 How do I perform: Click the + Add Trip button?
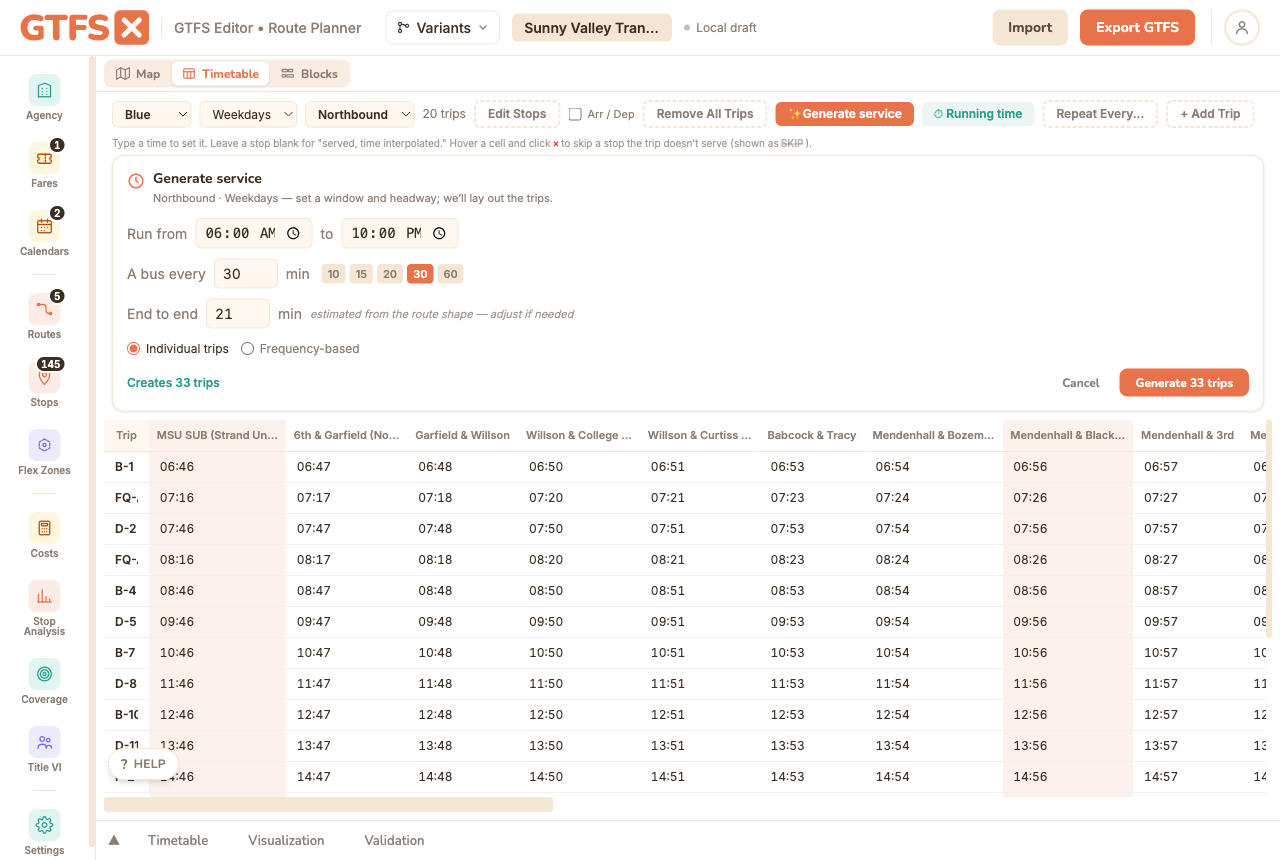point(1210,114)
